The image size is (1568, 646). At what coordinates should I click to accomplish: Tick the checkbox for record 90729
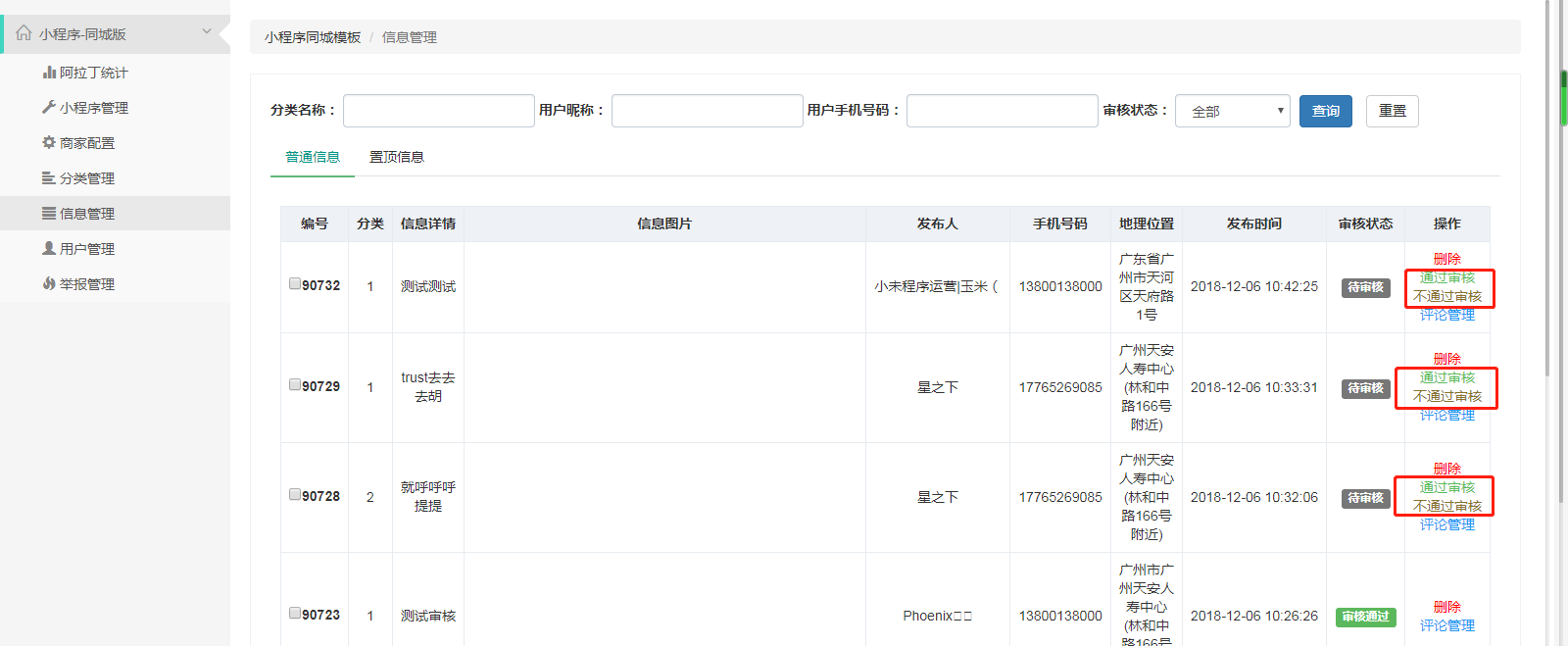pyautogui.click(x=295, y=385)
